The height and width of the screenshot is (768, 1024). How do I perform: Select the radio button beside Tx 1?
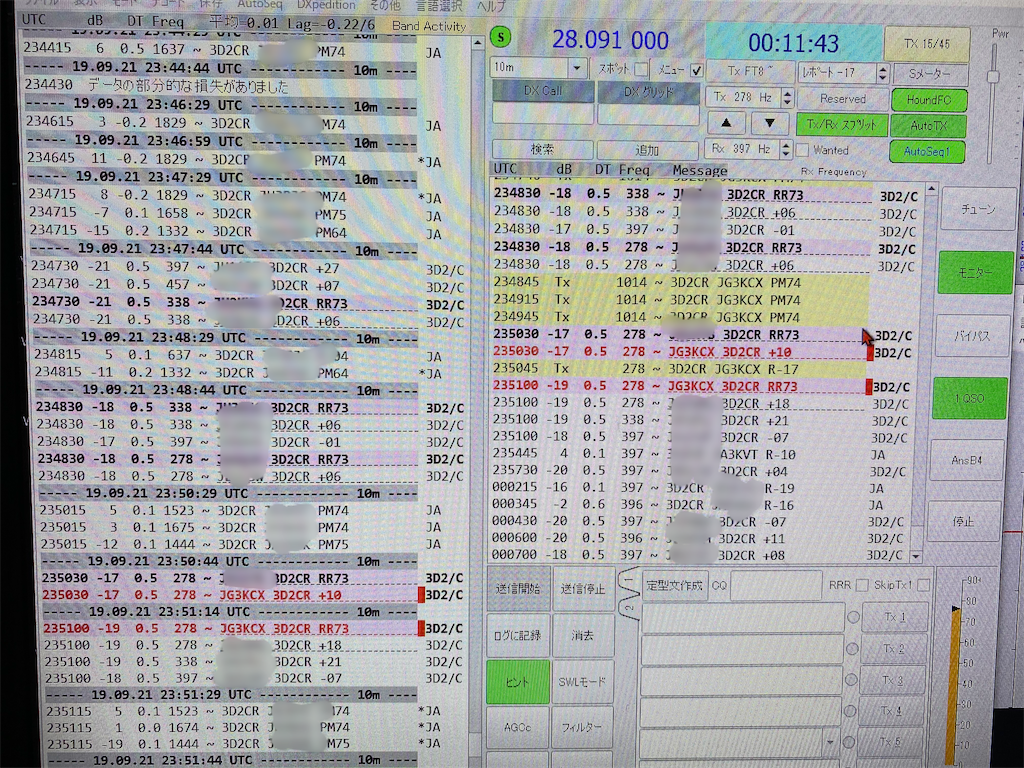[x=853, y=616]
